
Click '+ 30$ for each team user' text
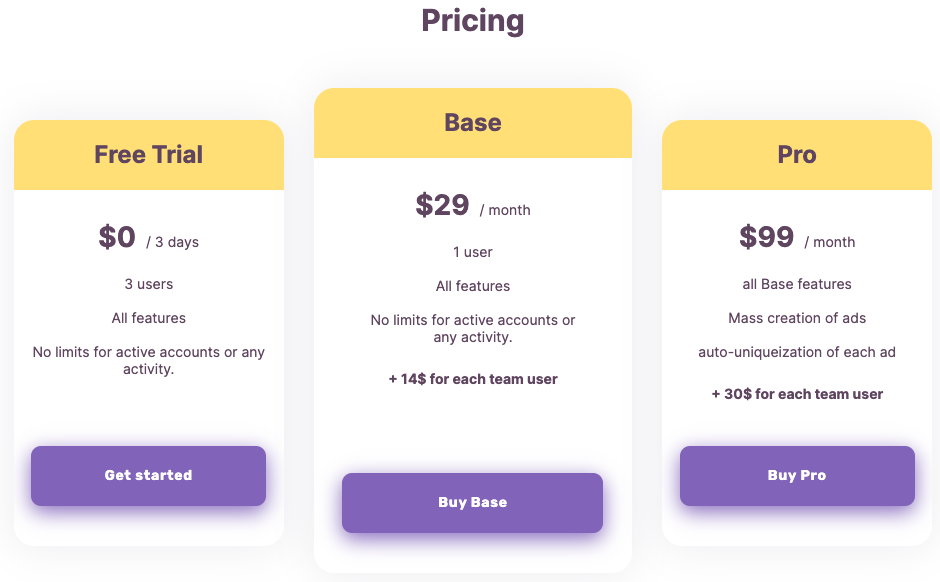pyautogui.click(x=797, y=394)
